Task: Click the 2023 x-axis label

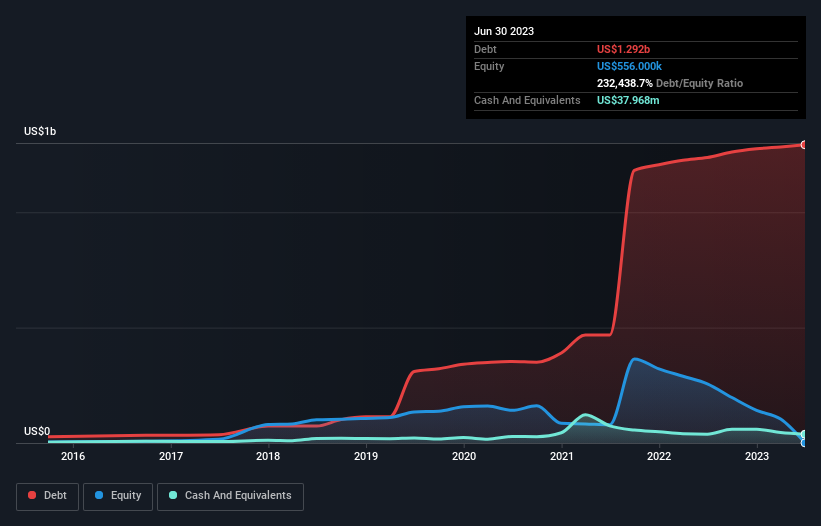Action: pyautogui.click(x=757, y=456)
